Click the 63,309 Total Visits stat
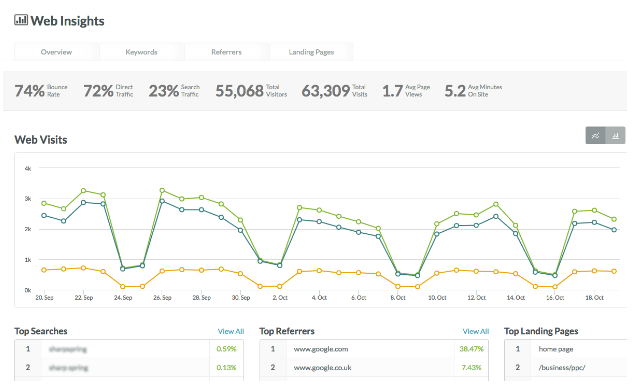The image size is (635, 388). point(334,91)
